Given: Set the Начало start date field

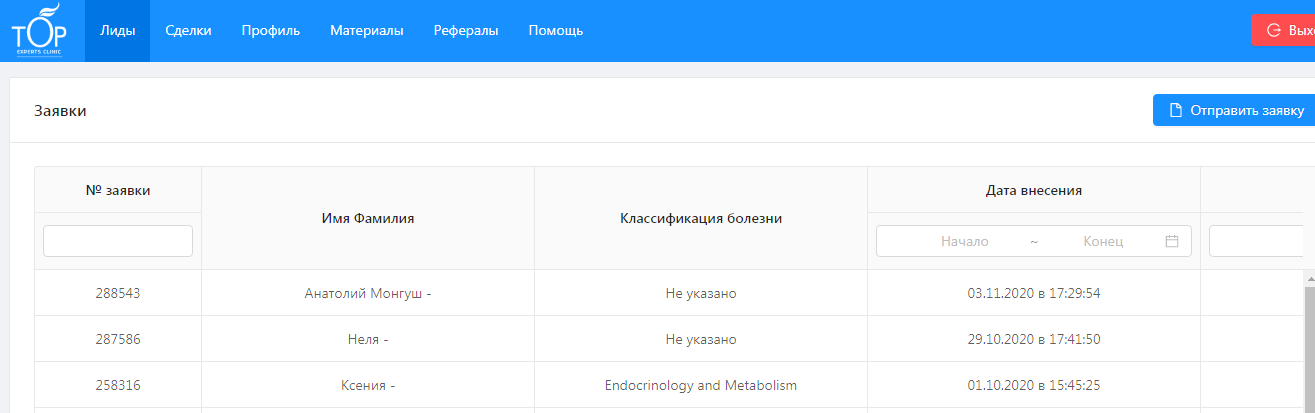Looking at the screenshot, I should coord(964,241).
